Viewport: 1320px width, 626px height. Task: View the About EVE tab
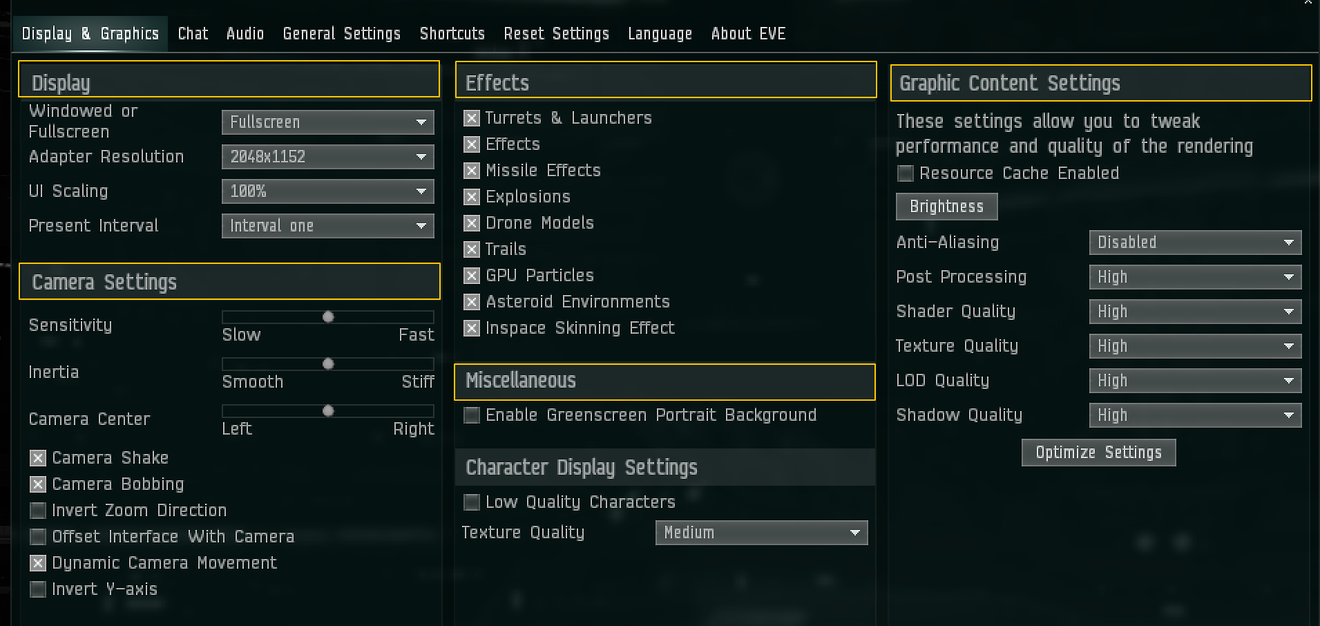[x=748, y=33]
